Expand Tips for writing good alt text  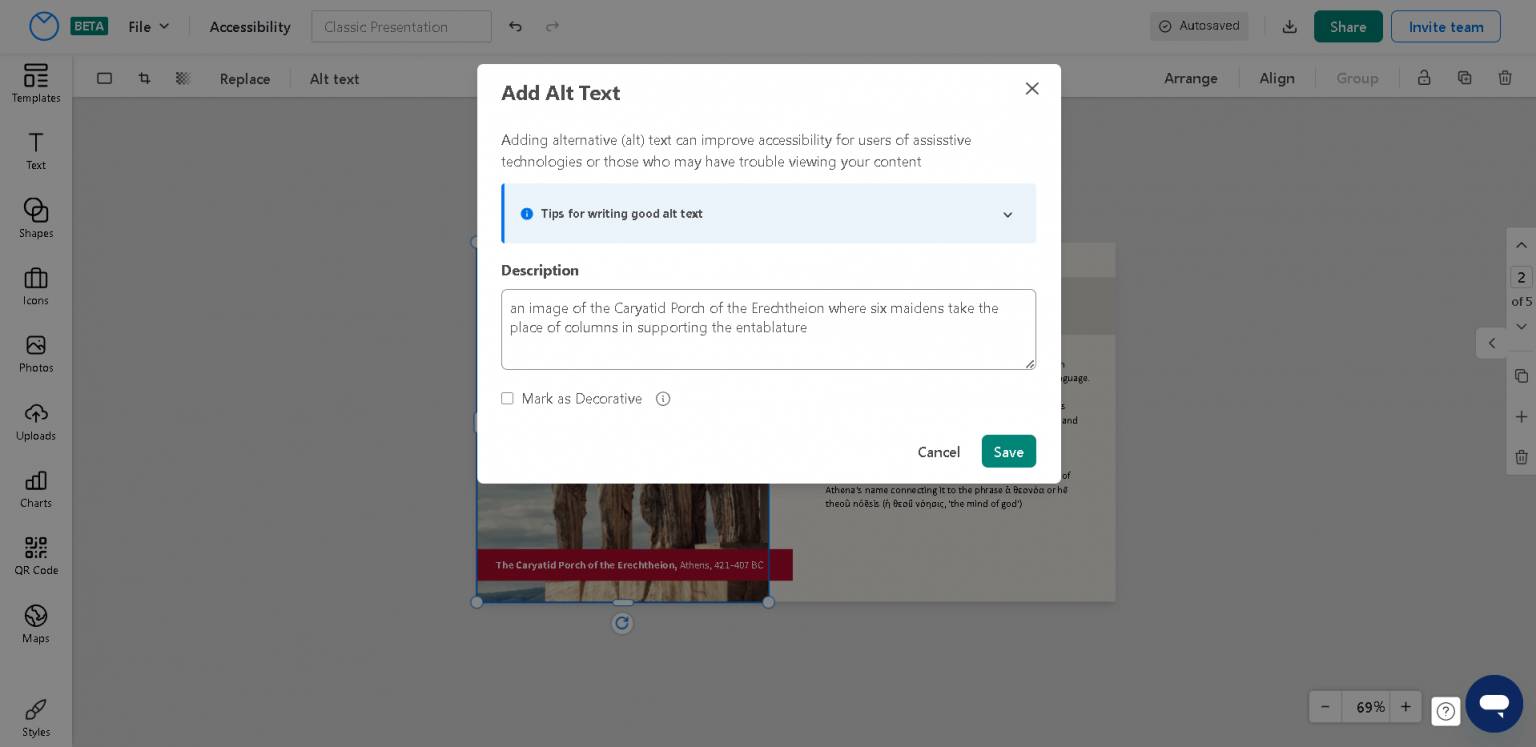pos(768,214)
